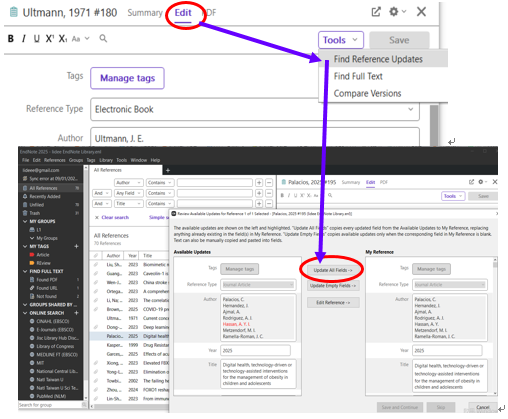
Task: Click Update All Fields button
Action: [333, 270]
